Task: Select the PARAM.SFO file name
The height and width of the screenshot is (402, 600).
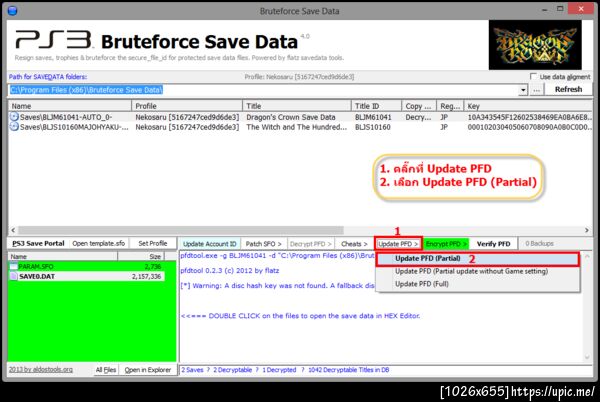Action: [36, 267]
